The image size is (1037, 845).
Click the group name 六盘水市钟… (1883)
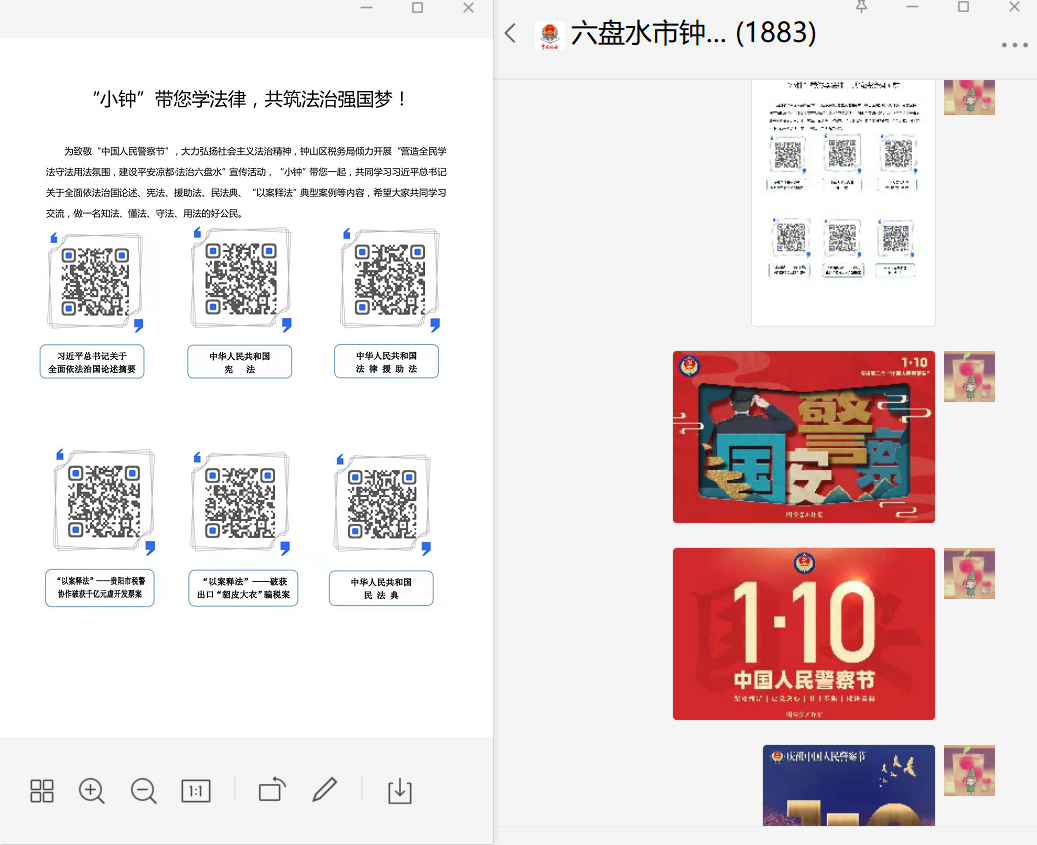coord(693,33)
